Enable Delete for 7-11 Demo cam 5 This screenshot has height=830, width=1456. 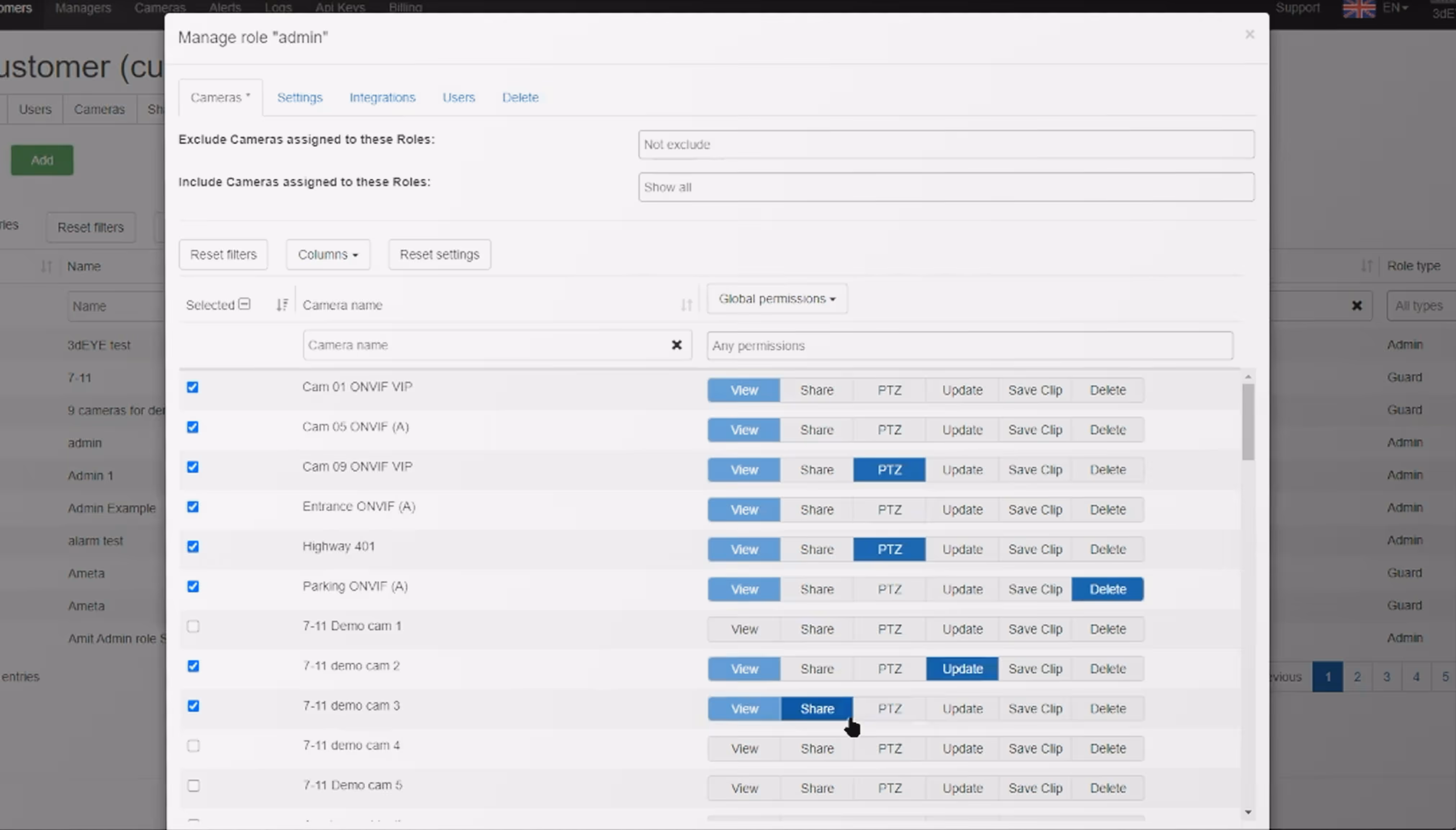[x=1108, y=788]
